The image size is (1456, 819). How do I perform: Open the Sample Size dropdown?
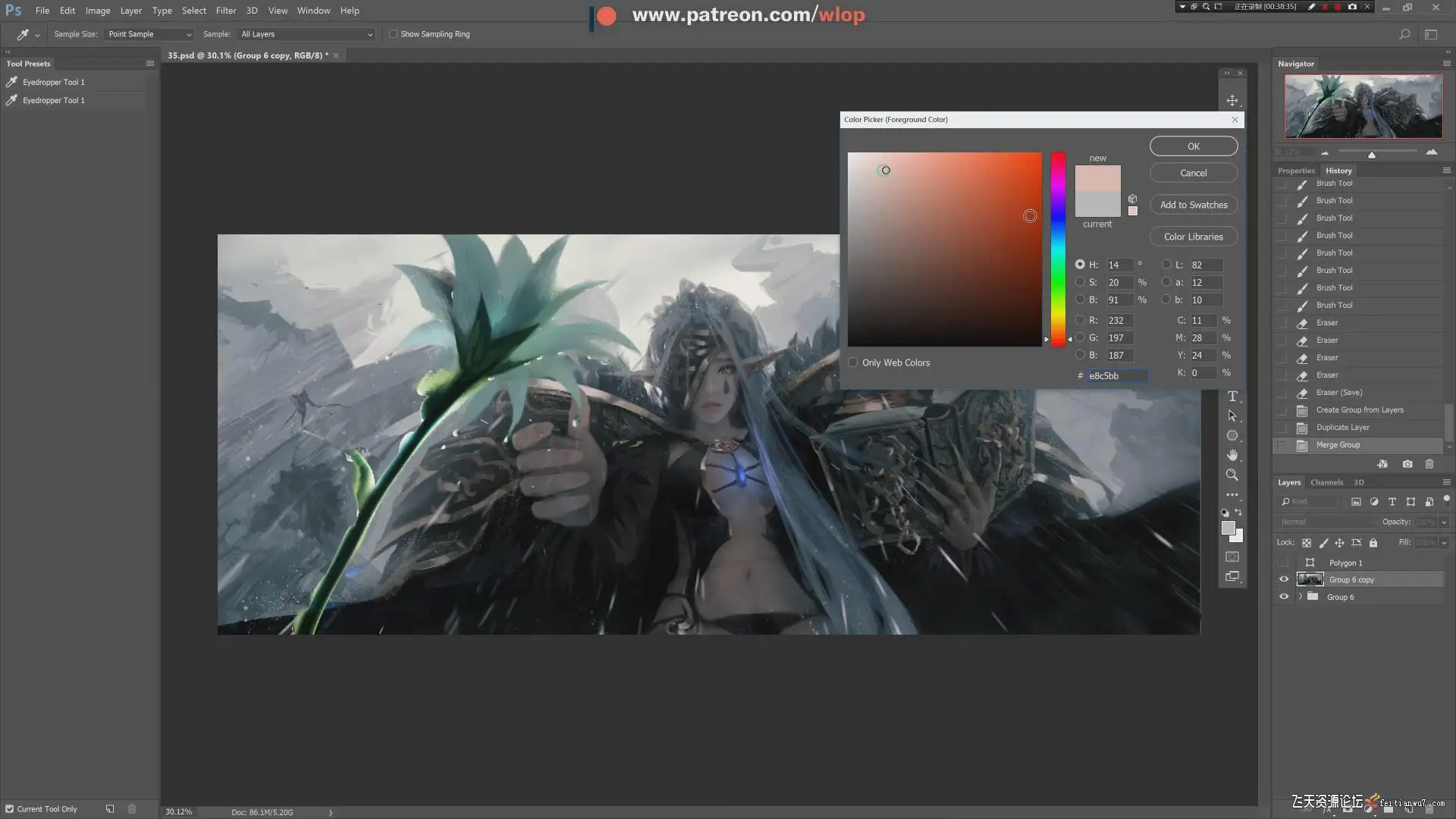(x=149, y=34)
